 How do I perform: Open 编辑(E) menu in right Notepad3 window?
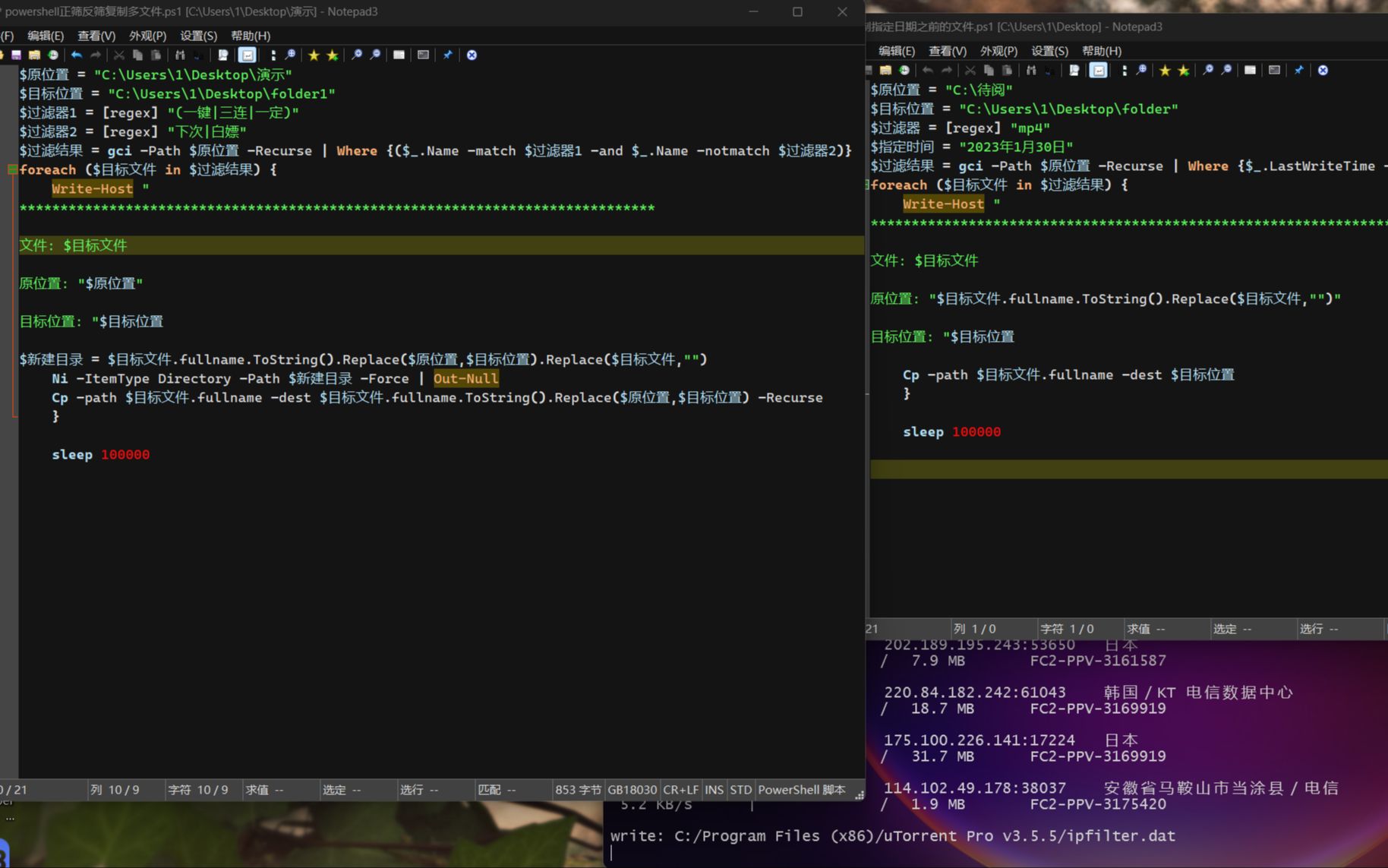(x=897, y=51)
